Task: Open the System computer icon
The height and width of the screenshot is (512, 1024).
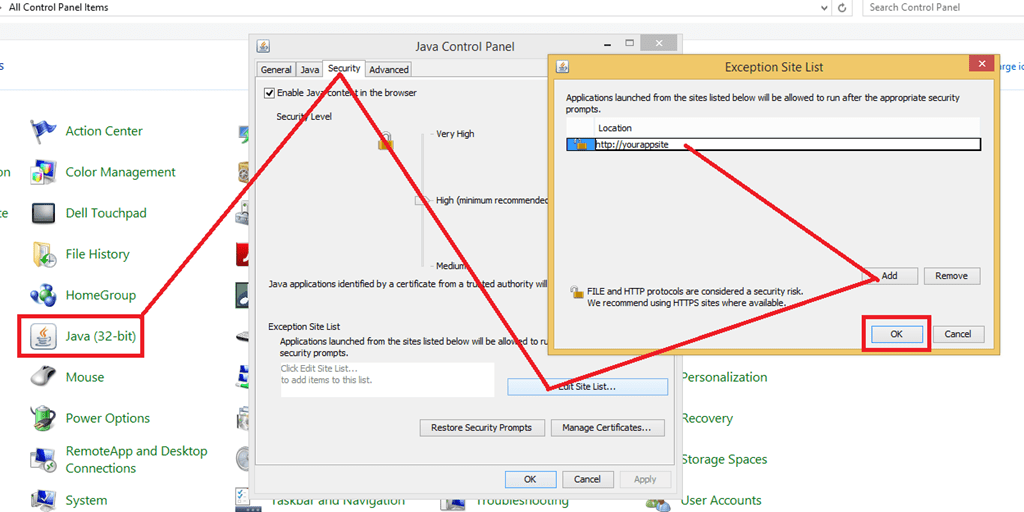Action: click(x=44, y=500)
